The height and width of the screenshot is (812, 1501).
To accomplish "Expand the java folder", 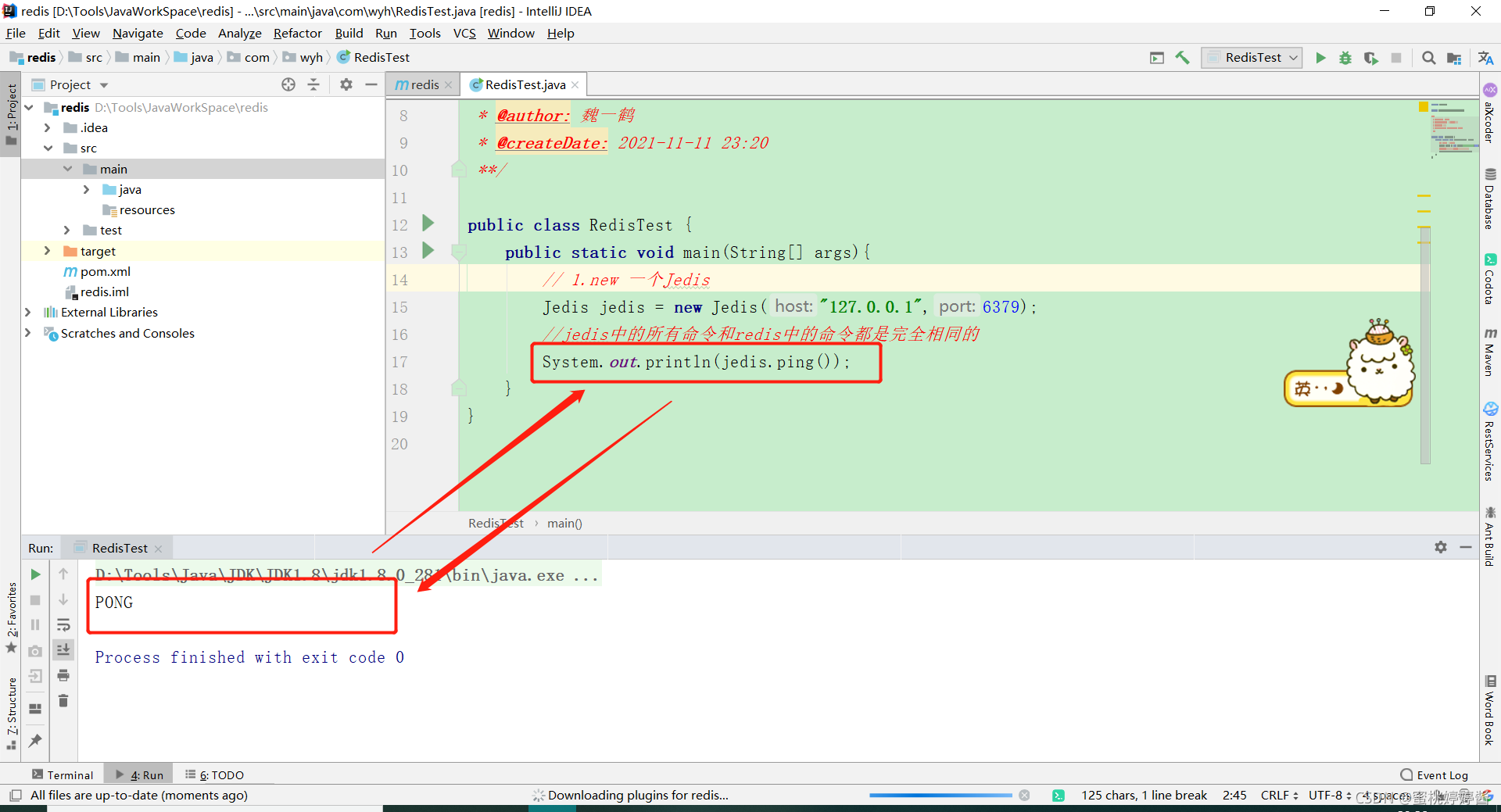I will click(x=87, y=189).
